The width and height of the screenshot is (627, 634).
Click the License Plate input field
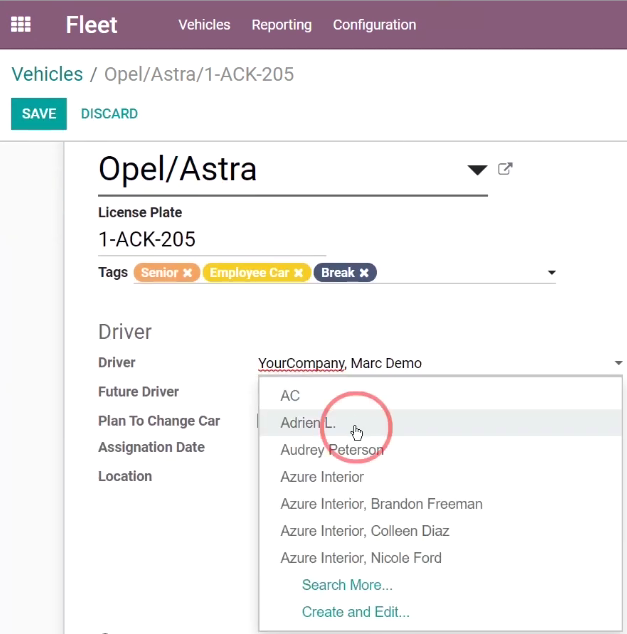[212, 239]
